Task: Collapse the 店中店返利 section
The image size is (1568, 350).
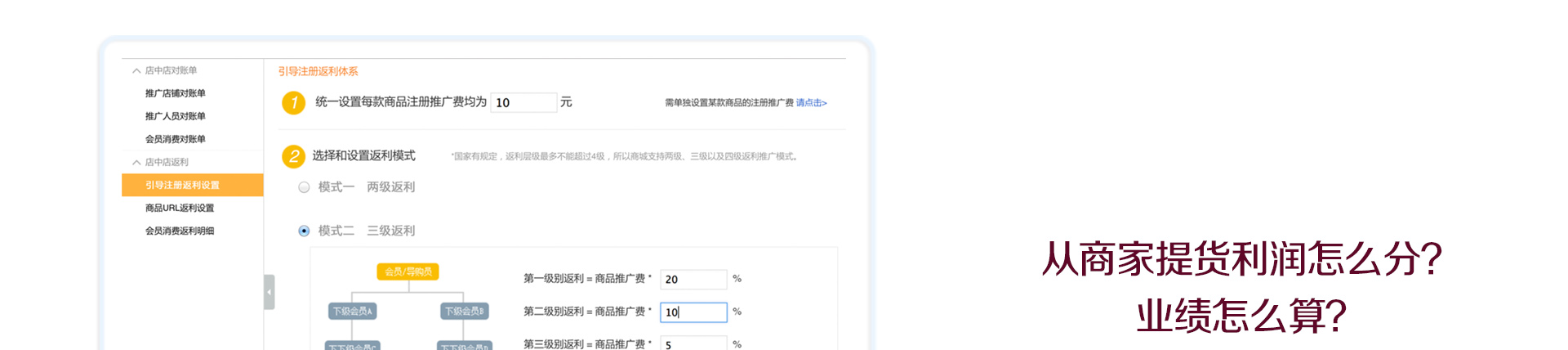Action: click(137, 163)
